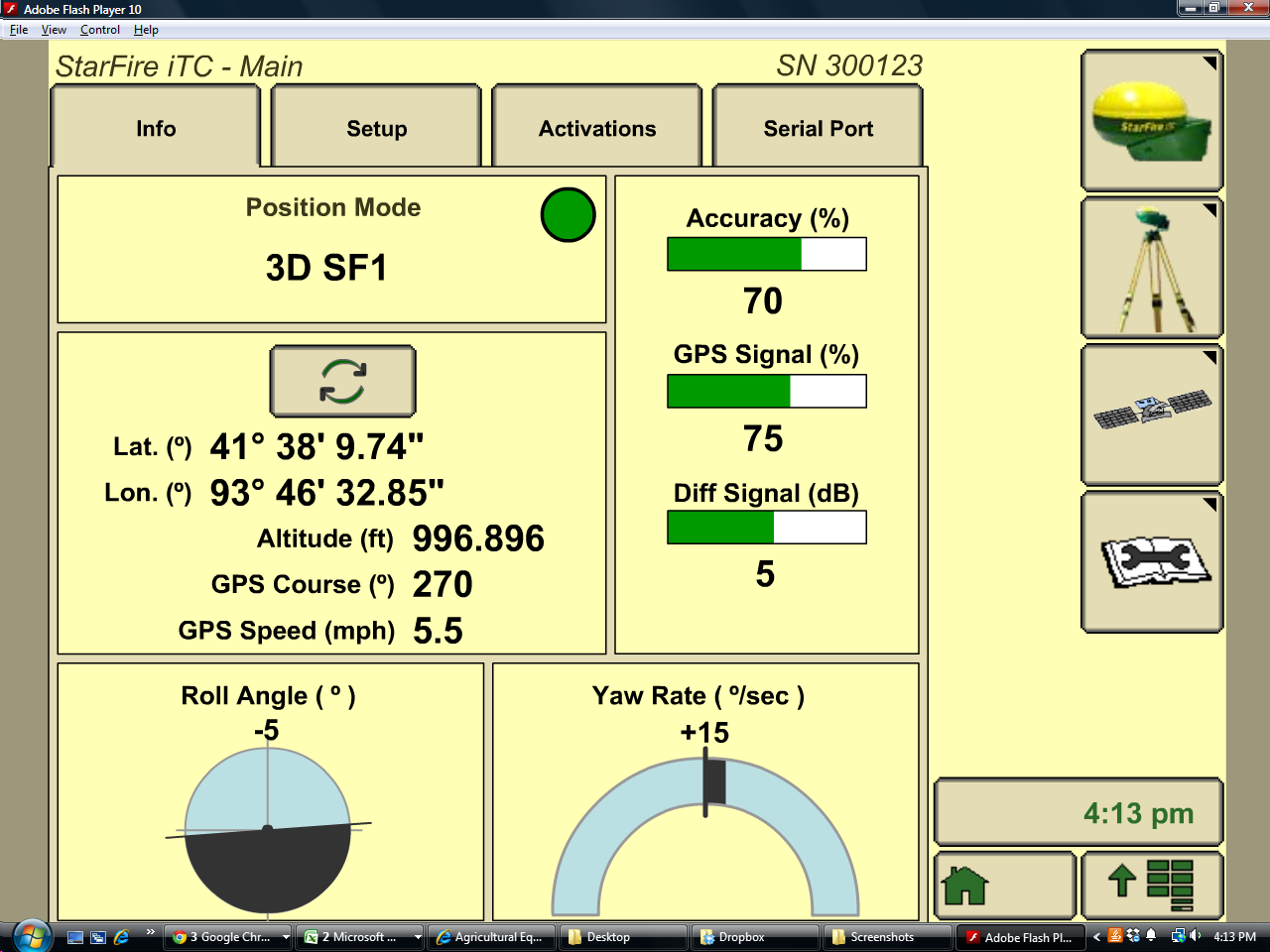
Task: Click the latitude value 41° 38' 9.74"
Action: (317, 446)
